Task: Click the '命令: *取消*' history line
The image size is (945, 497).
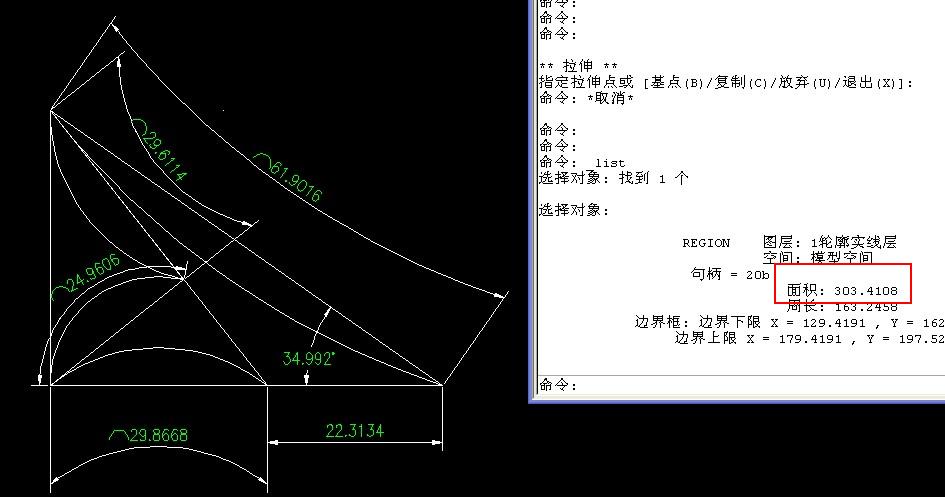Action: pyautogui.click(x=586, y=98)
